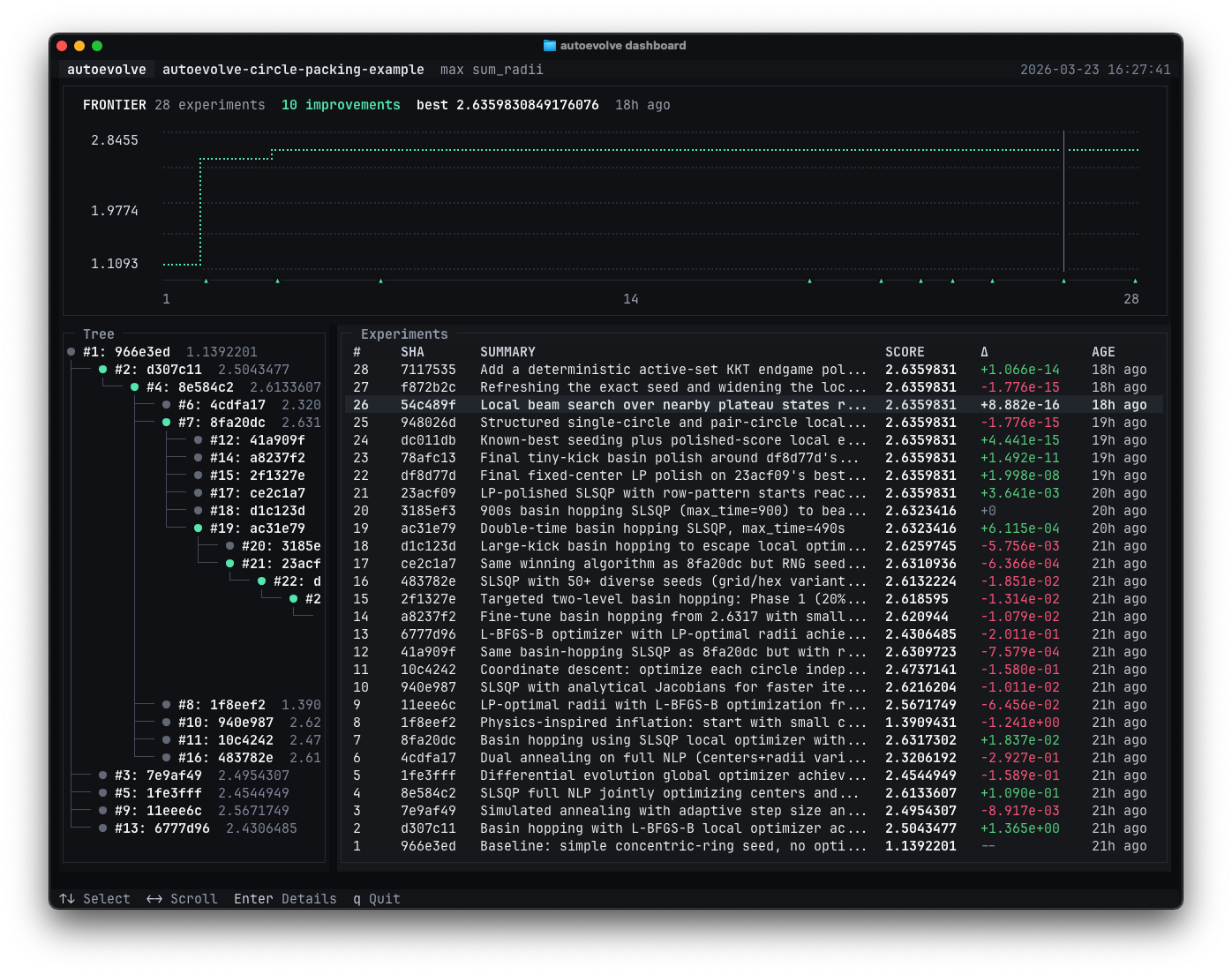Select tree node #21: 23acf
Screen dimensions: 1232x974
(x=274, y=564)
